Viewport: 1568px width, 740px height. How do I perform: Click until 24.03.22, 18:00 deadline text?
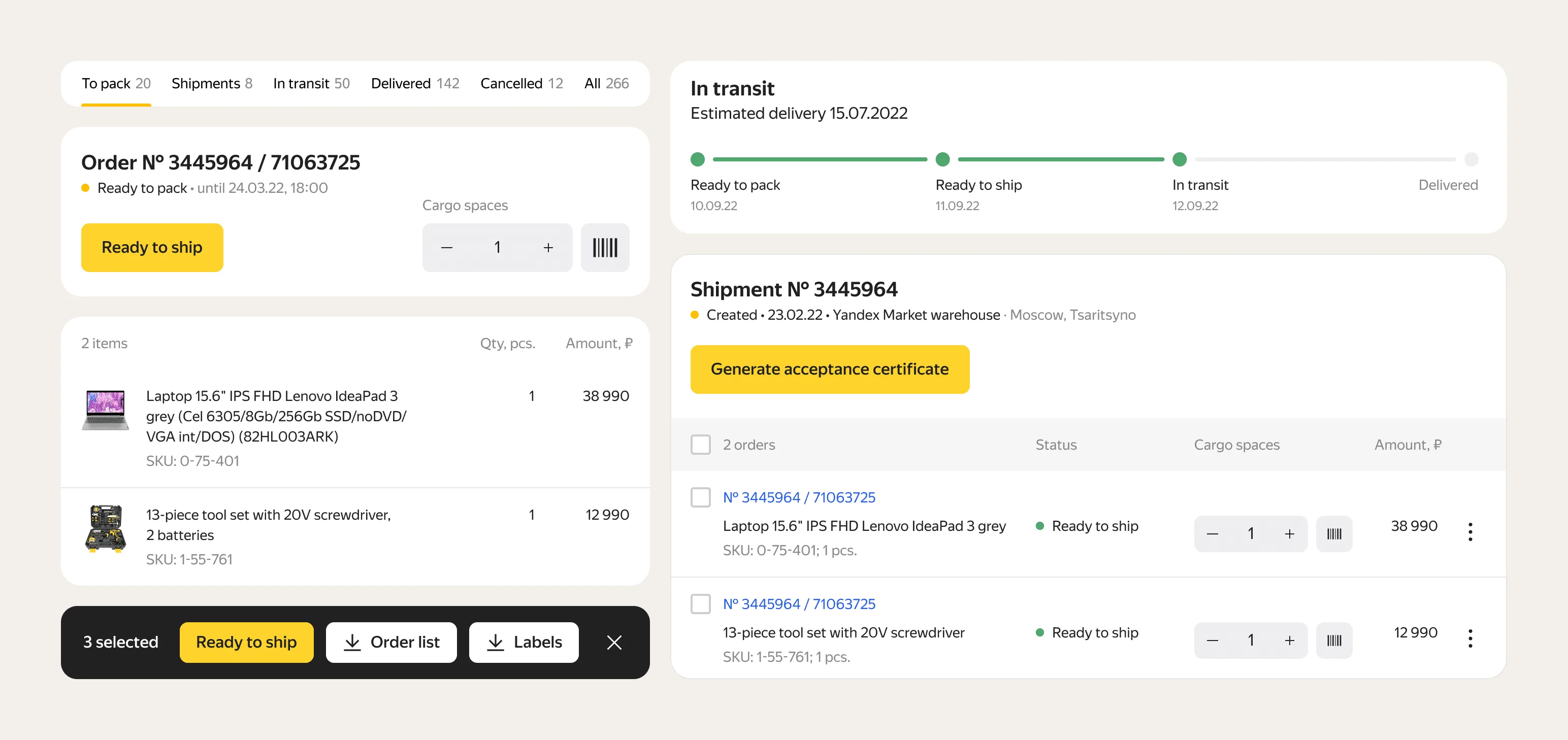coord(263,188)
